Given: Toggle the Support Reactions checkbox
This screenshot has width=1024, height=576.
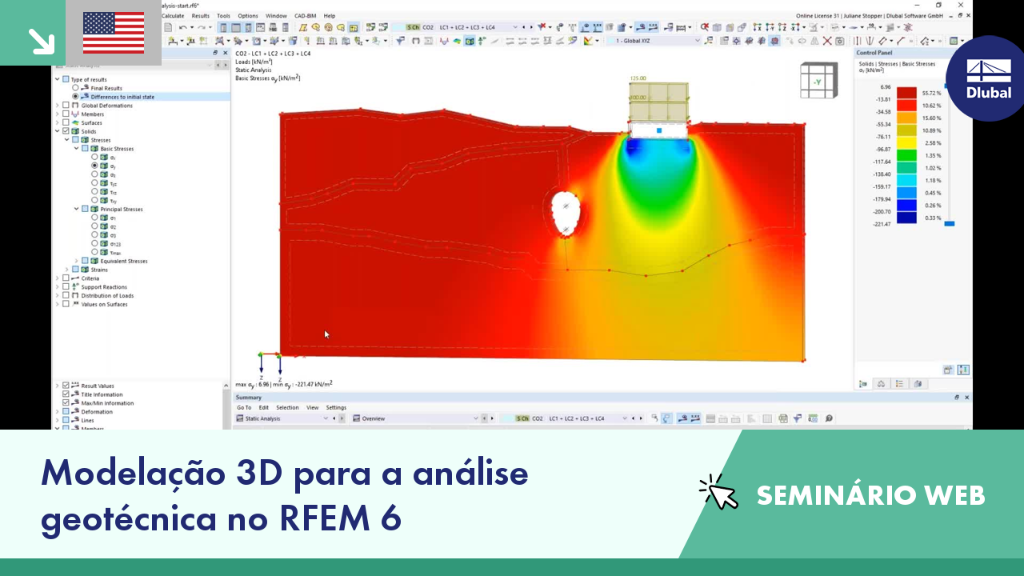Looking at the screenshot, I should click(66, 287).
